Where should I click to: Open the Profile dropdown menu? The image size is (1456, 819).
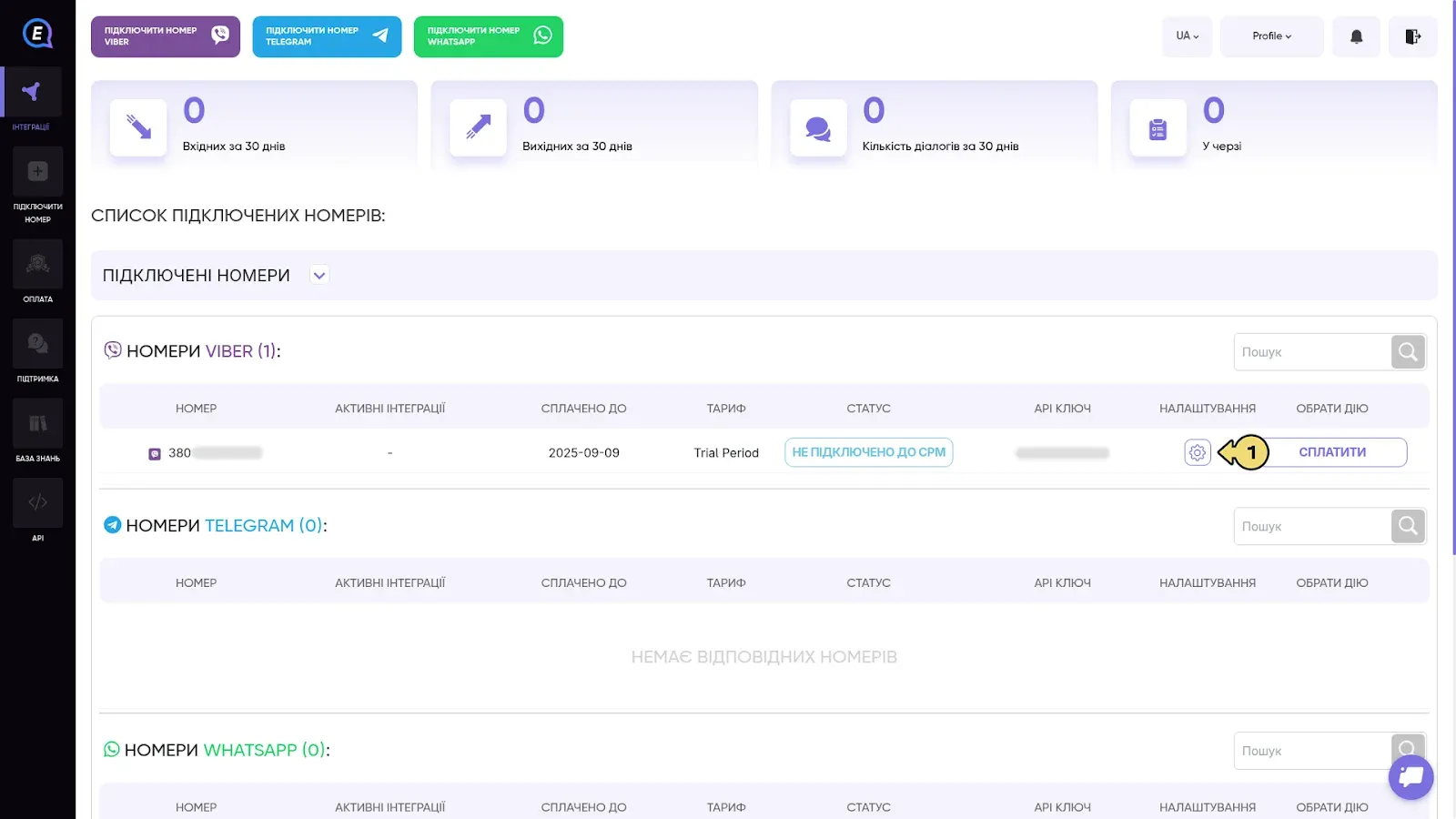pos(1271,36)
